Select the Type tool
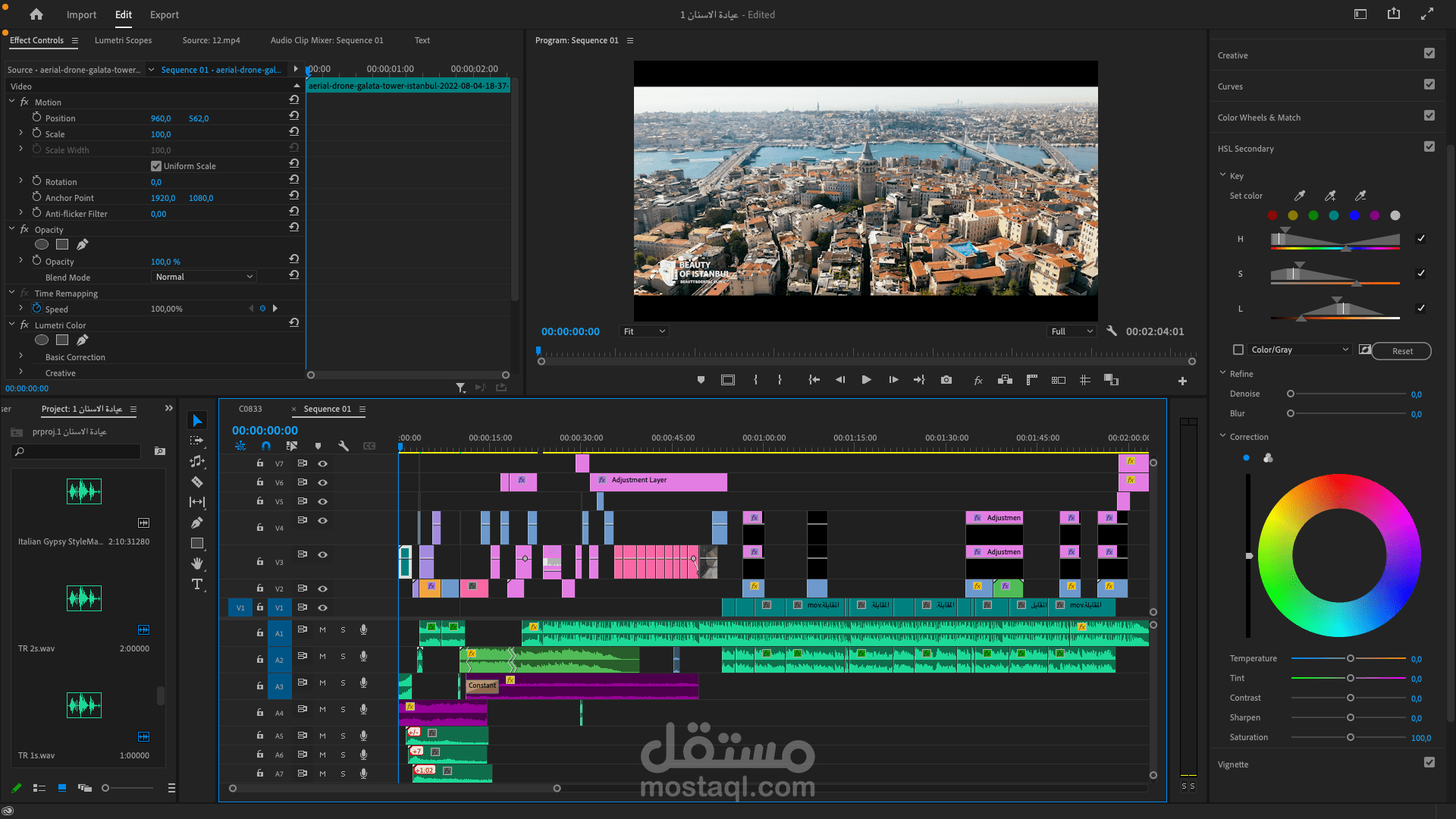 pos(197,584)
